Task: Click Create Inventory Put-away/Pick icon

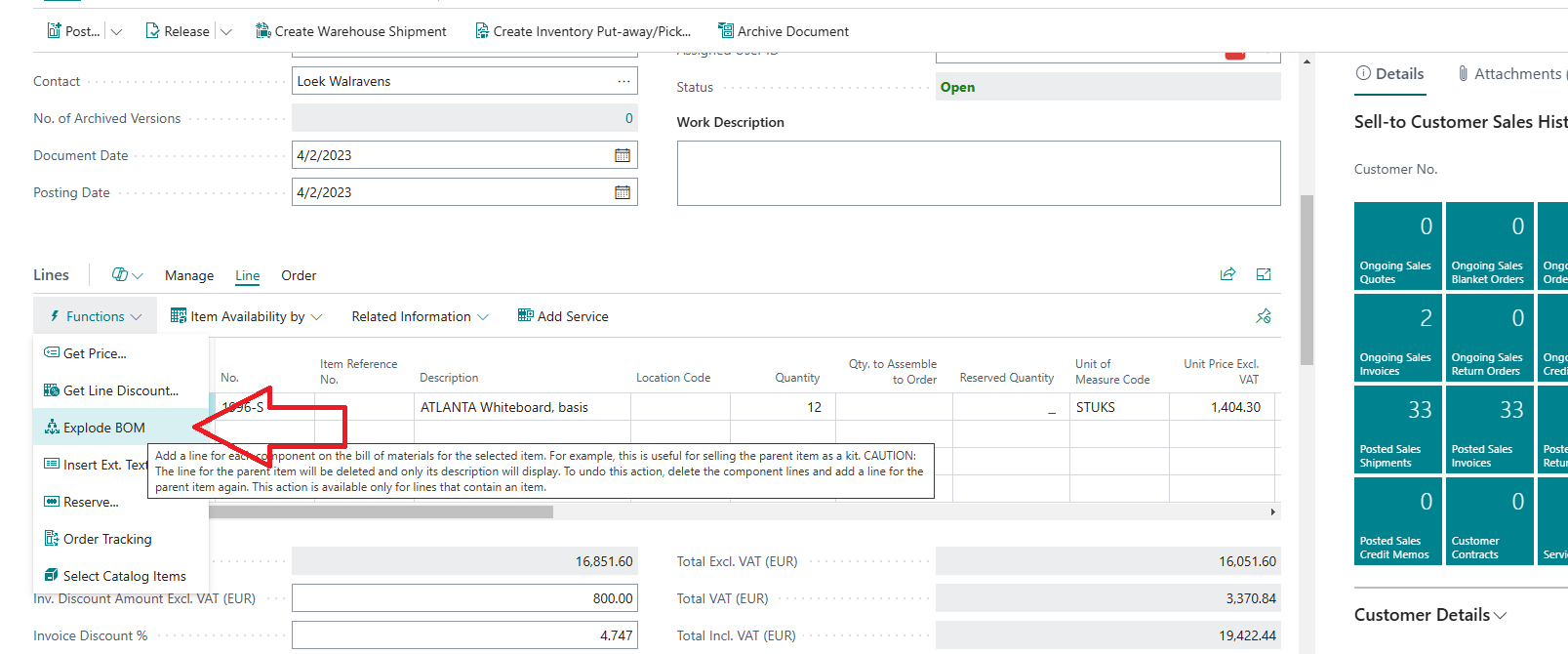Action: coord(482,31)
